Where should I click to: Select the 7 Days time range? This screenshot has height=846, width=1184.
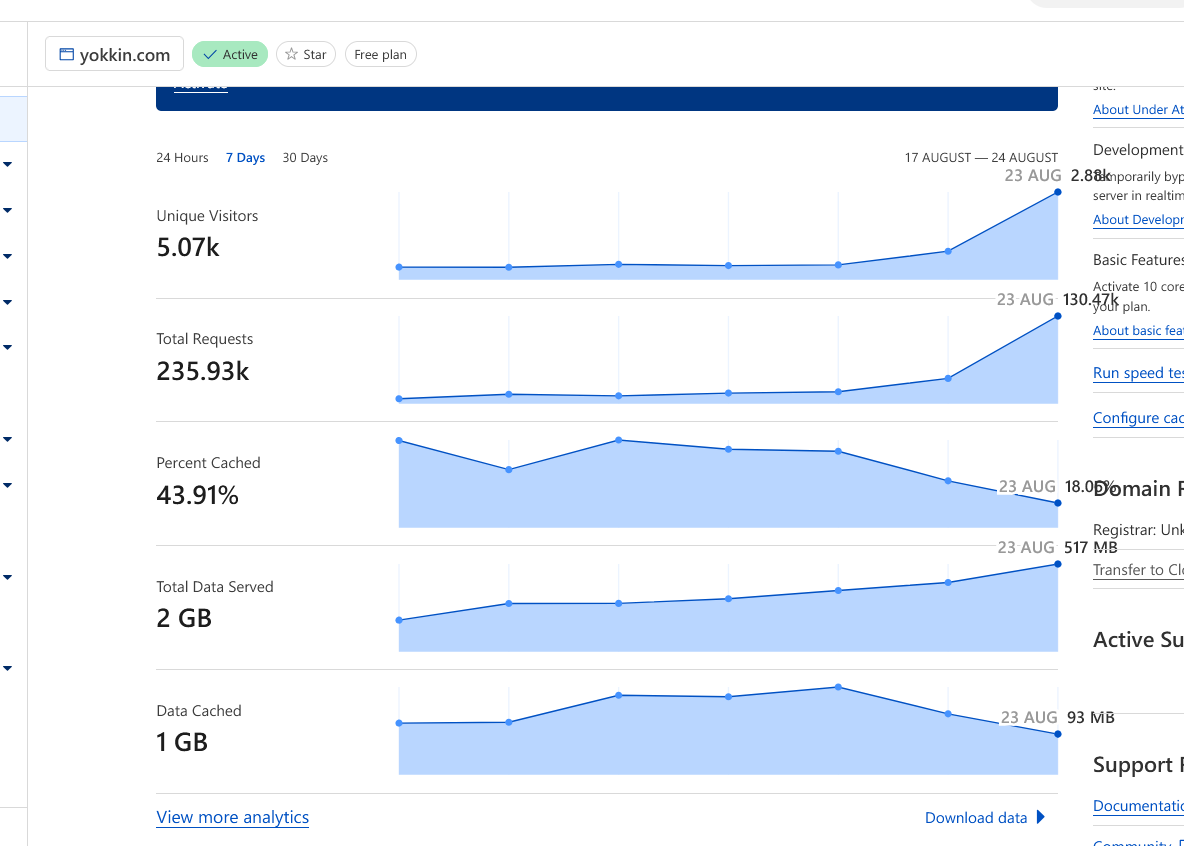point(245,158)
